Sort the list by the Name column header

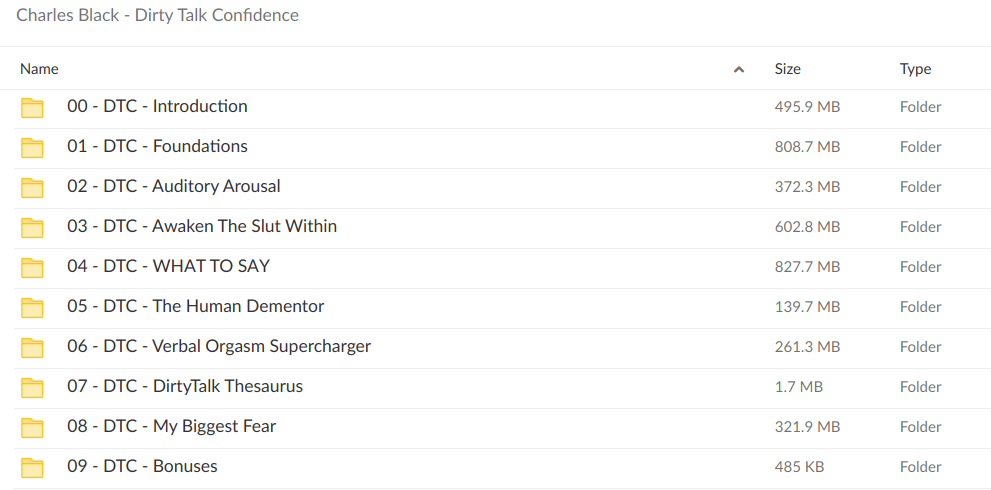click(40, 69)
